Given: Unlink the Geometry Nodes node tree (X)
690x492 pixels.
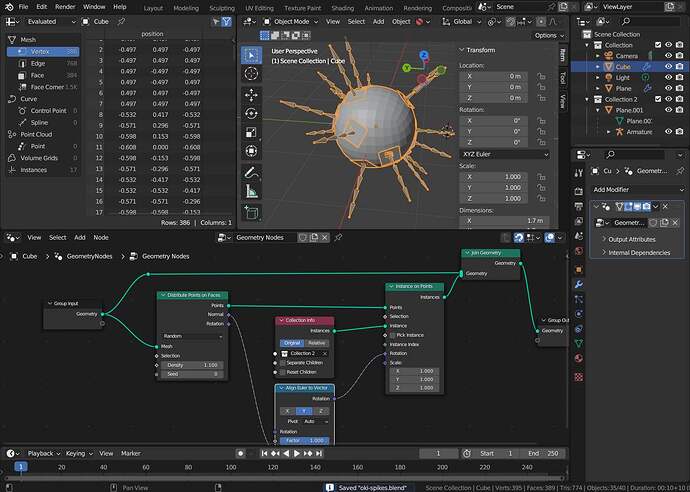Looking at the screenshot, I should point(325,238).
